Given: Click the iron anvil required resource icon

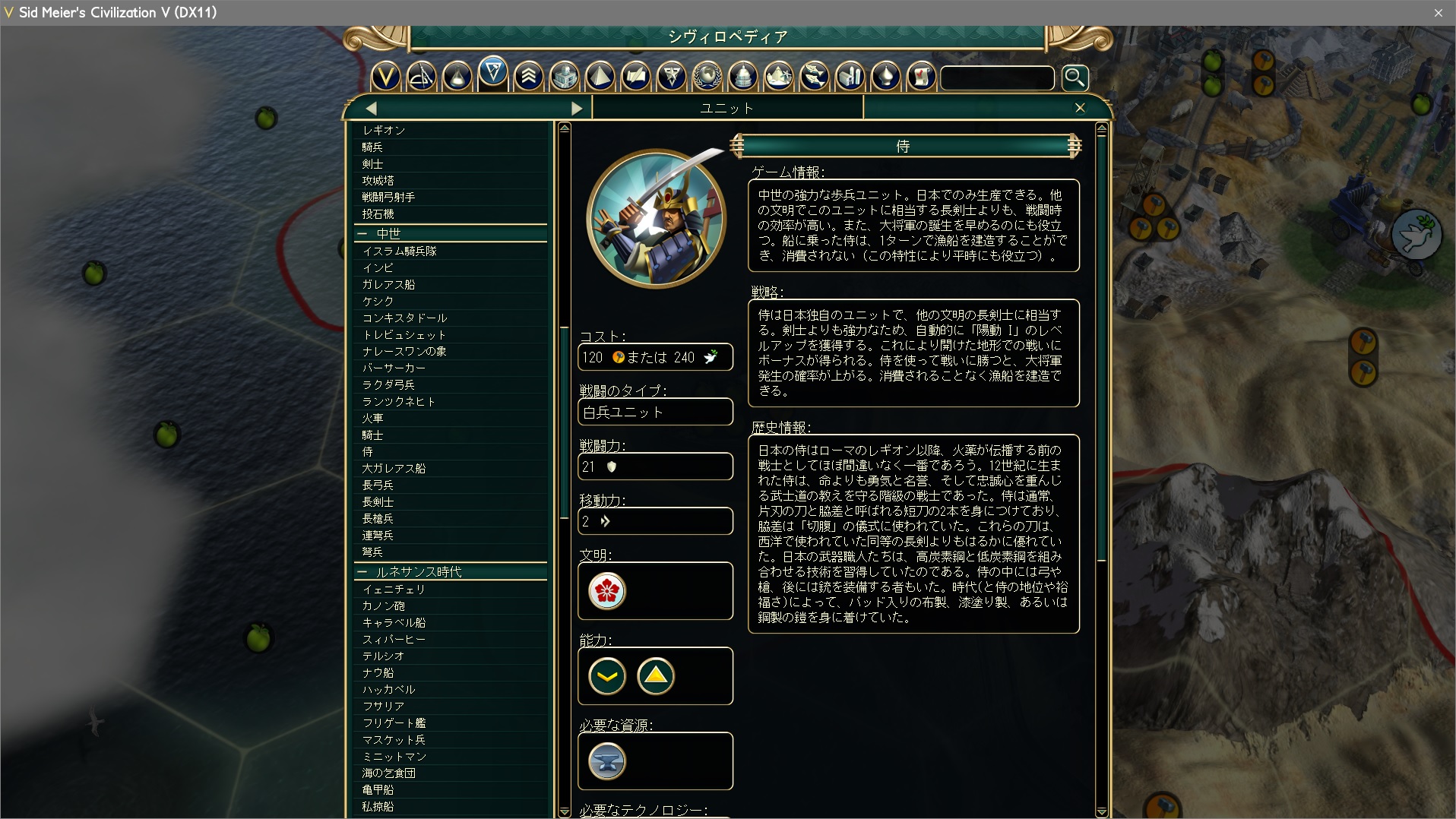Looking at the screenshot, I should pos(606,761).
